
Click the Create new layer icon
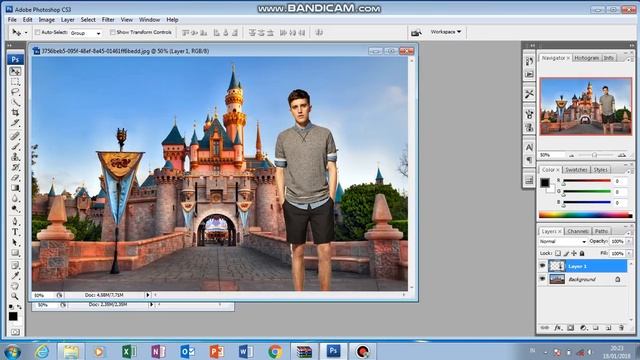[608, 328]
